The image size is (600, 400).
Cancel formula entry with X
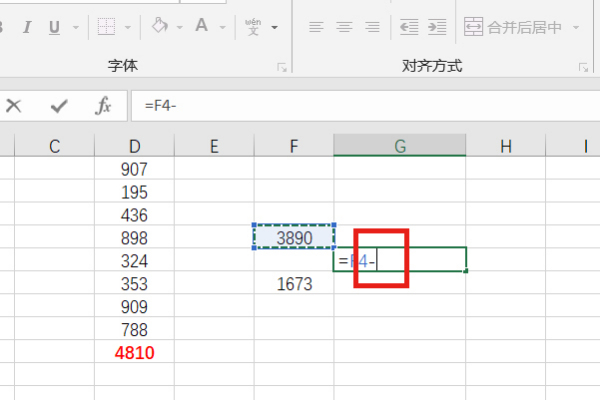coord(14,106)
